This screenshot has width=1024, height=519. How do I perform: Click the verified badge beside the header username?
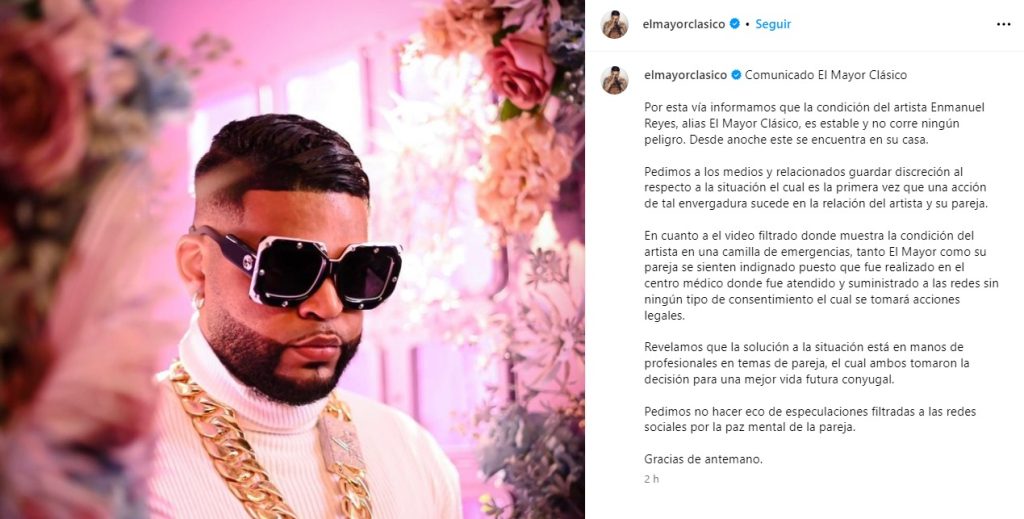pos(735,24)
